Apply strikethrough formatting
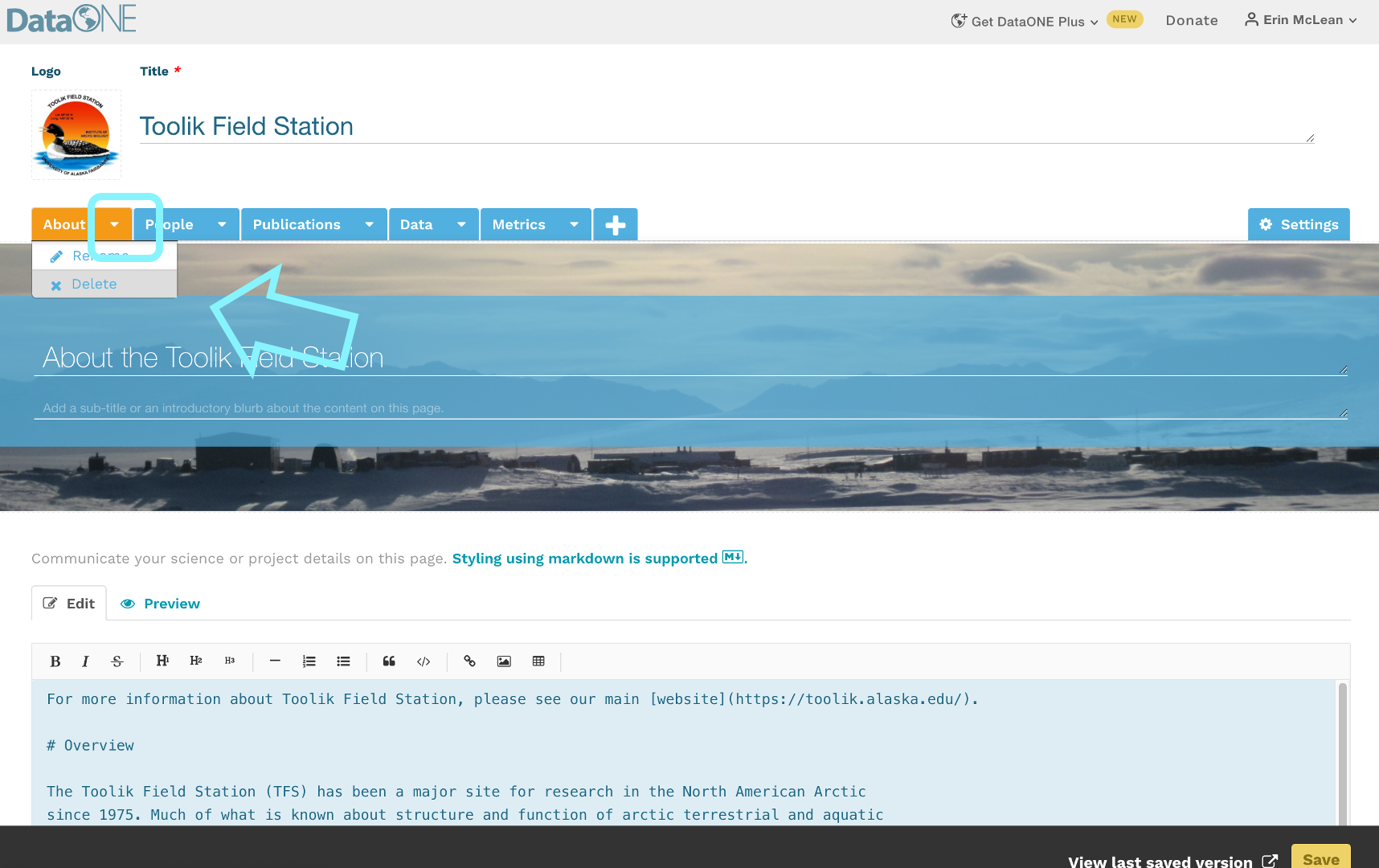The width and height of the screenshot is (1379, 868). point(117,661)
